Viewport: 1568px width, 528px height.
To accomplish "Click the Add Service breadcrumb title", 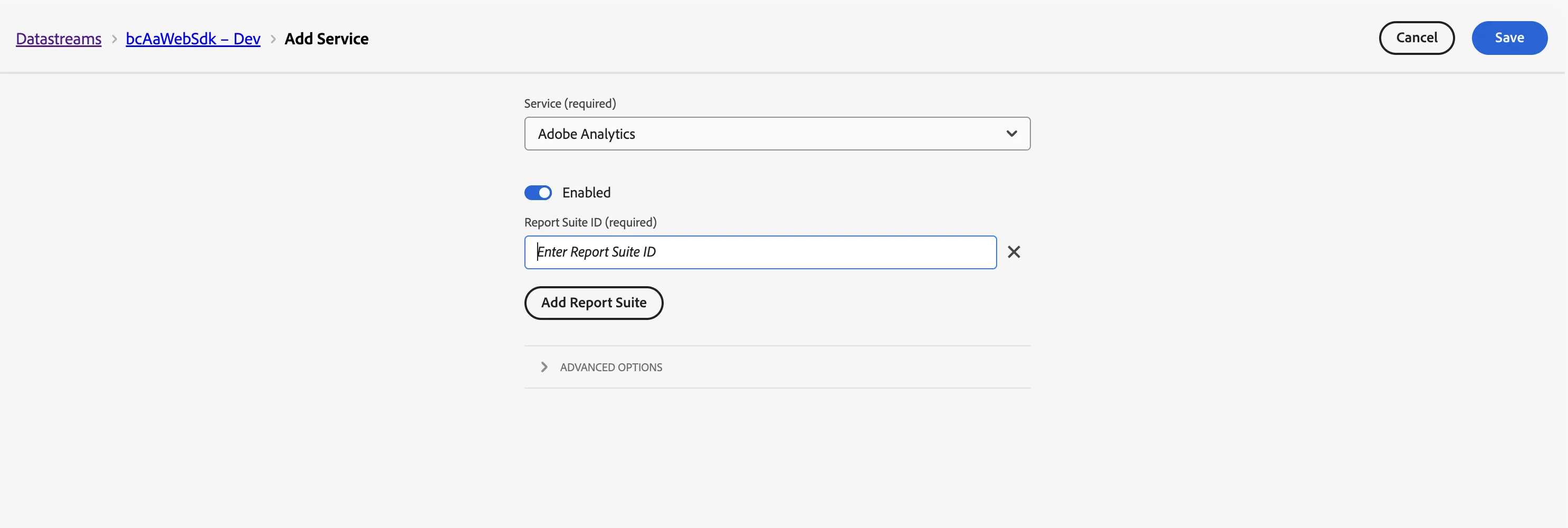I will pyautogui.click(x=326, y=39).
